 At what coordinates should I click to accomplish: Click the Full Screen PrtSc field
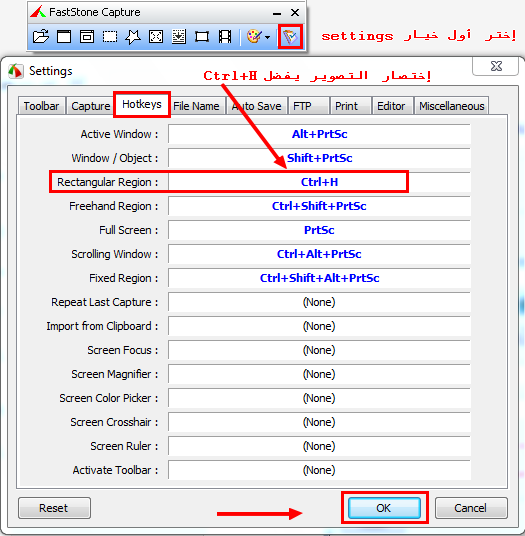point(319,230)
